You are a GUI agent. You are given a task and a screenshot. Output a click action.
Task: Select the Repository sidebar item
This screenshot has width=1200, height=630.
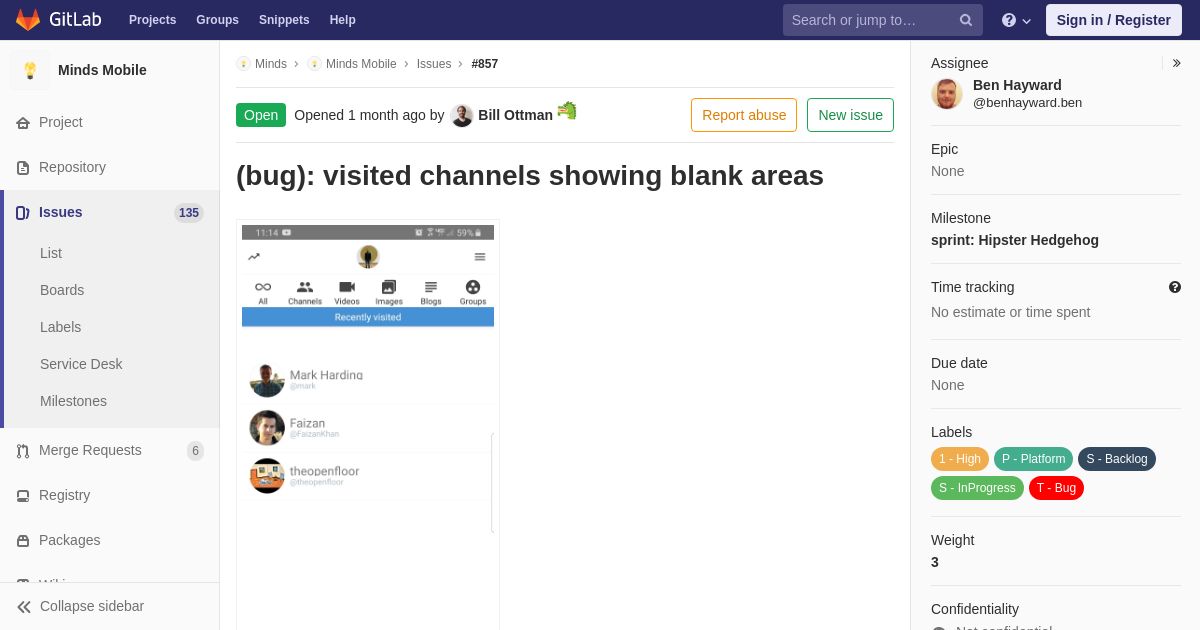110,167
